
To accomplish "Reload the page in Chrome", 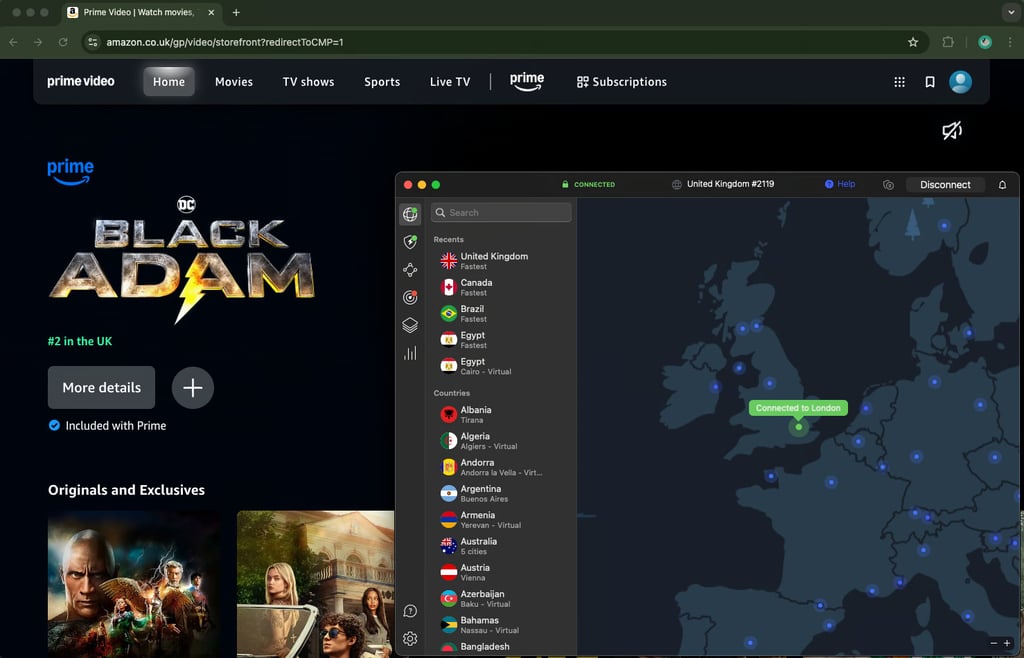I will point(63,42).
